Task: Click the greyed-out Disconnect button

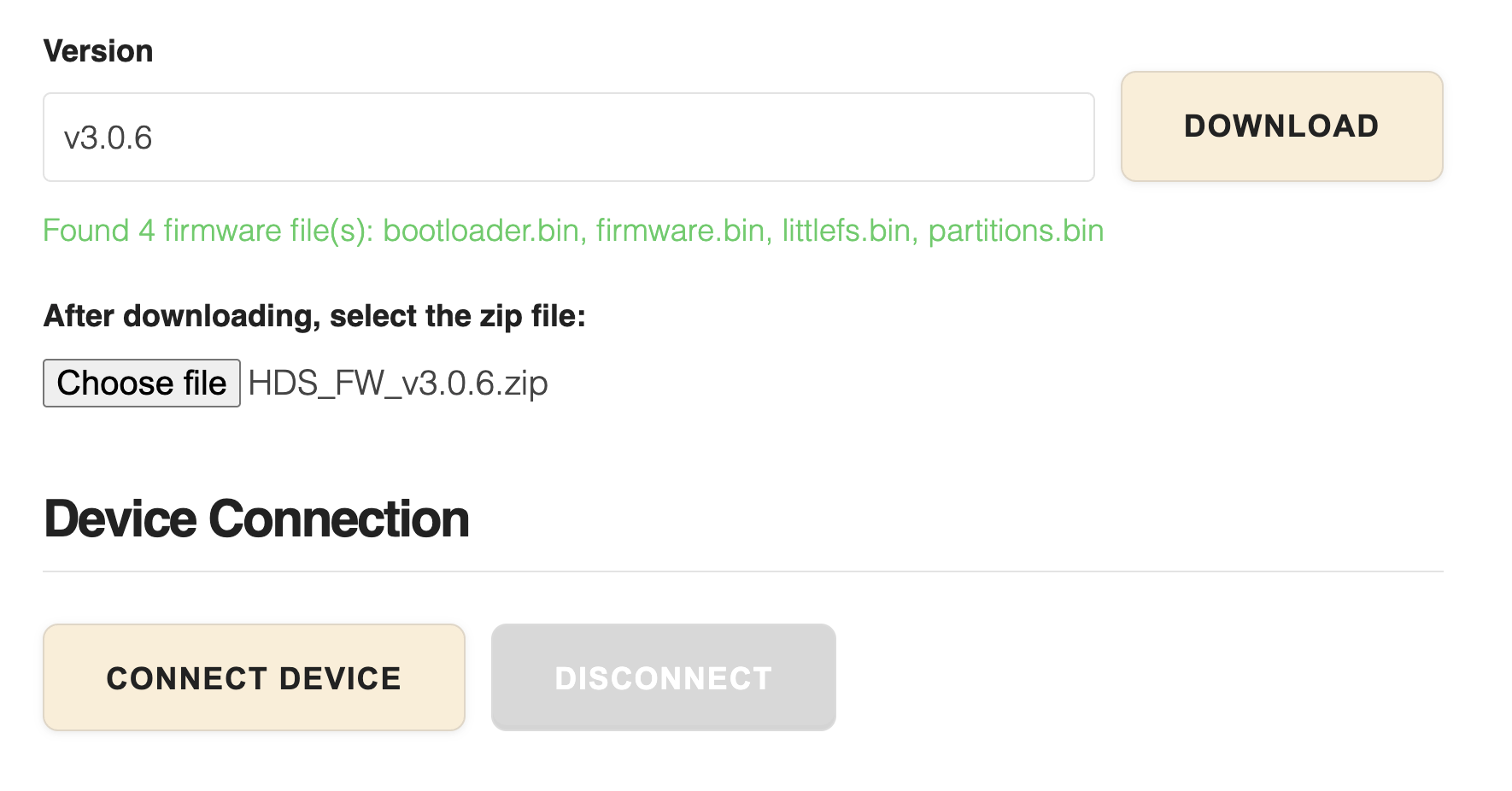Action: pyautogui.click(x=663, y=677)
